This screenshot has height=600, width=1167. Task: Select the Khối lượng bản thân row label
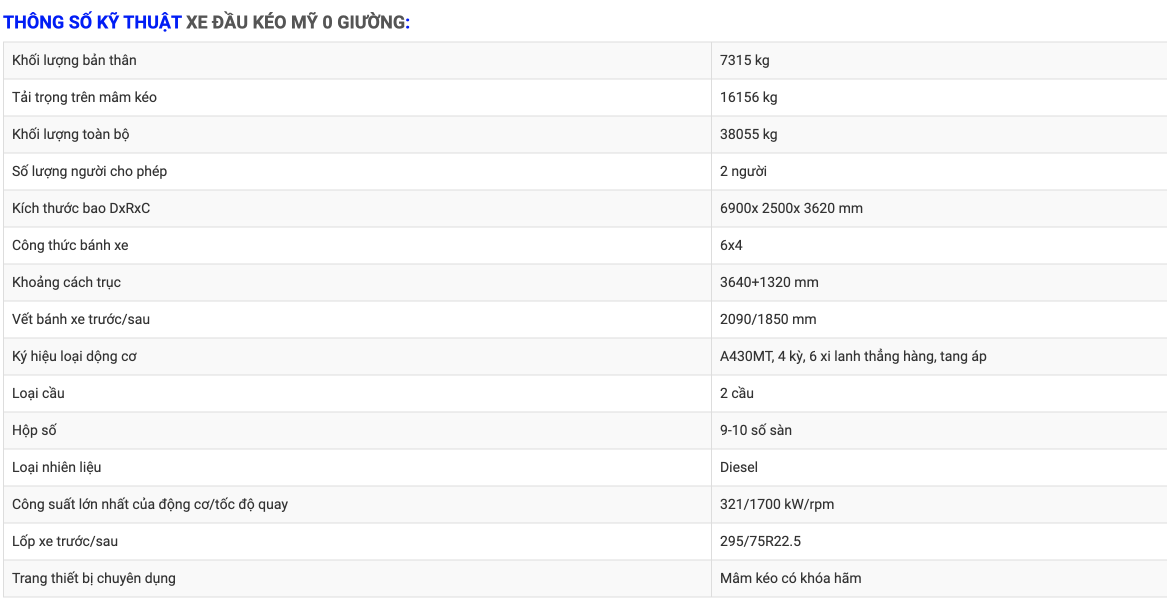pos(74,60)
